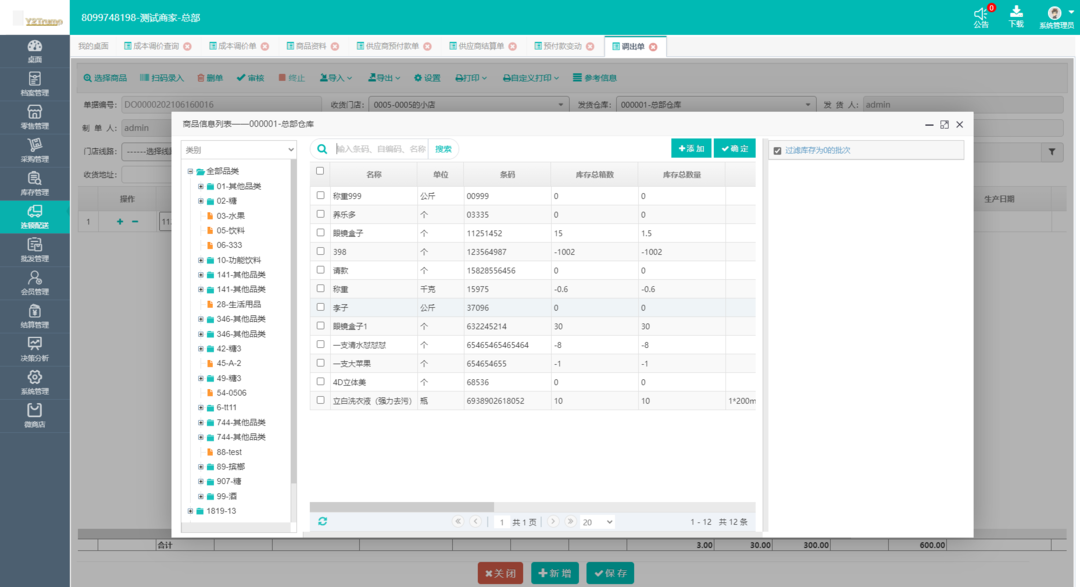
Task: Open the 类别 dropdown
Action: (x=238, y=150)
